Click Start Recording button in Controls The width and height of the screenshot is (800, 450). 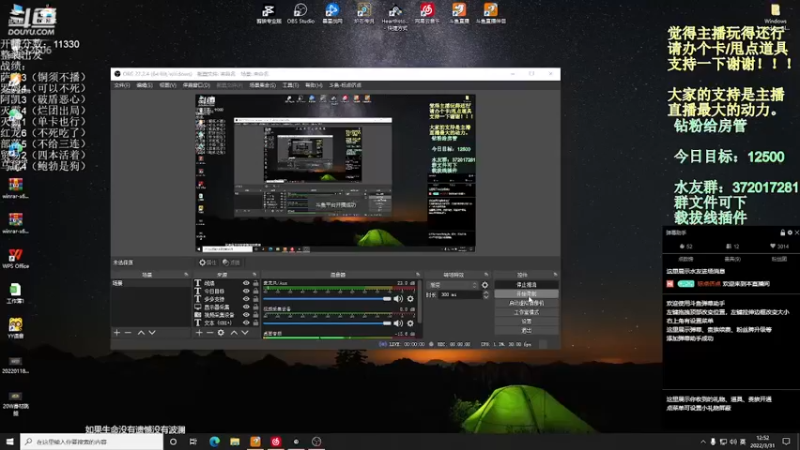tap(526, 294)
